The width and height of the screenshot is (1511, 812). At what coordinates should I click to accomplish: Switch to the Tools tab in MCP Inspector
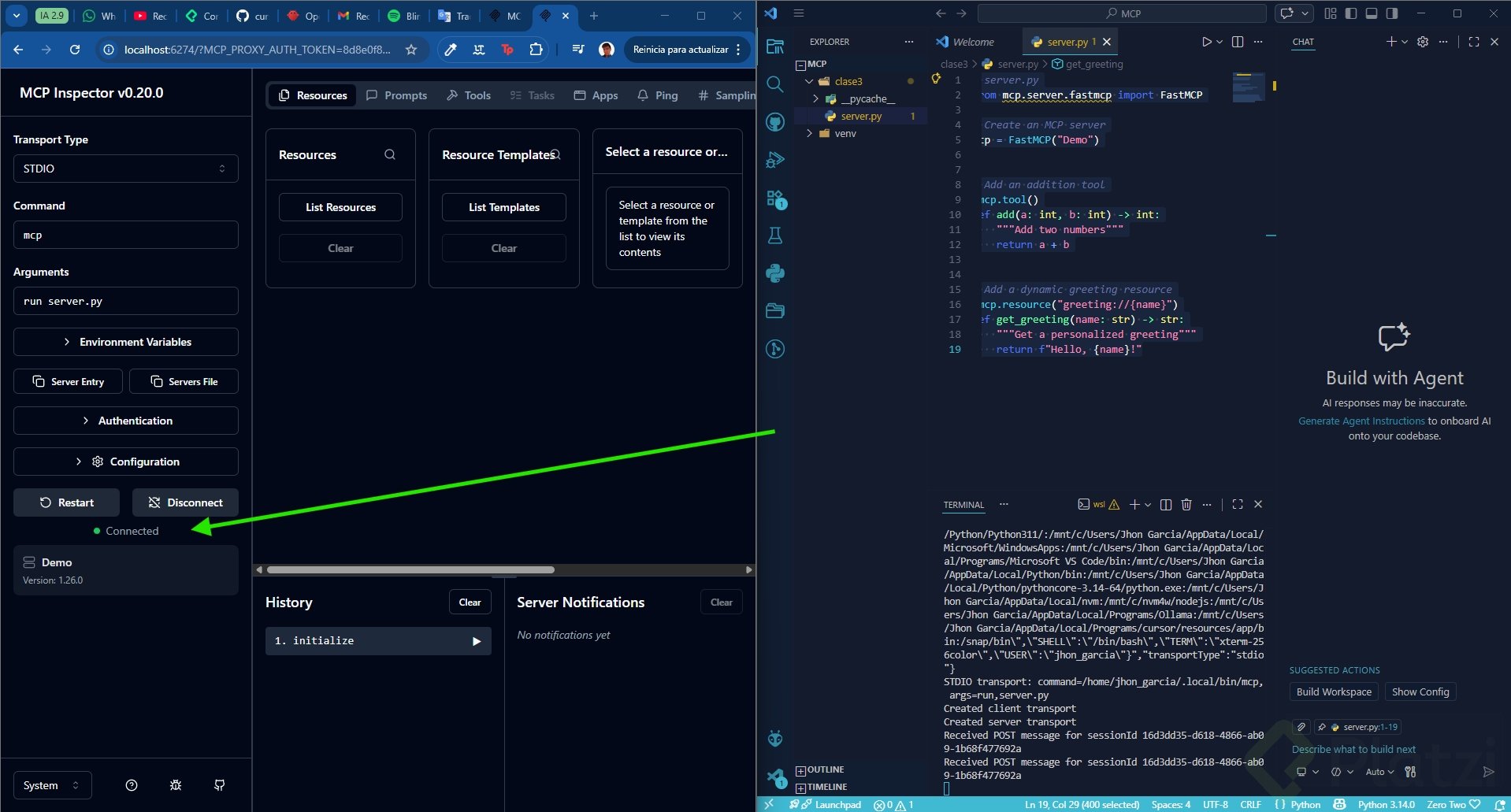[x=469, y=95]
